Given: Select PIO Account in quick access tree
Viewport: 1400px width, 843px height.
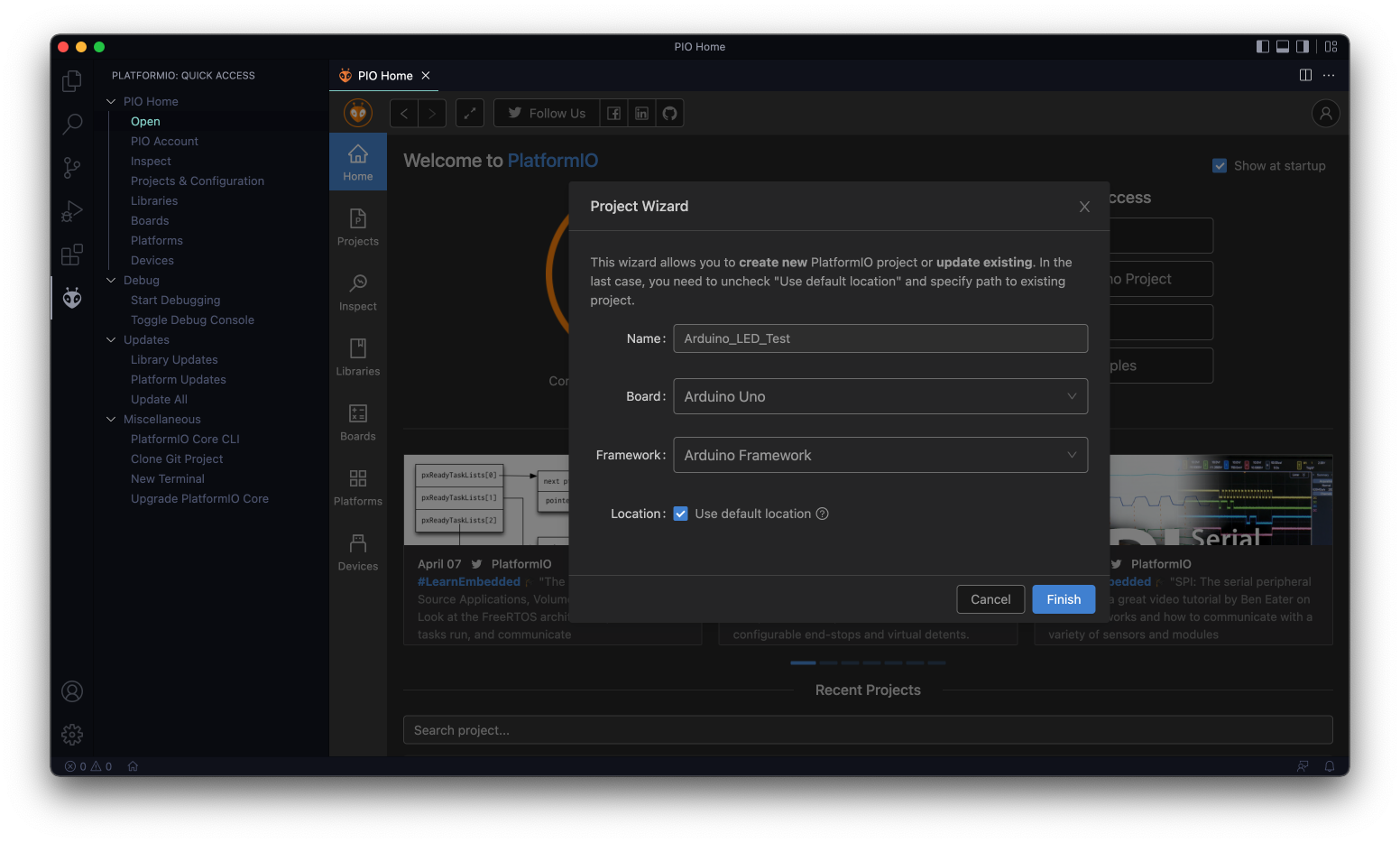Looking at the screenshot, I should tap(164, 141).
